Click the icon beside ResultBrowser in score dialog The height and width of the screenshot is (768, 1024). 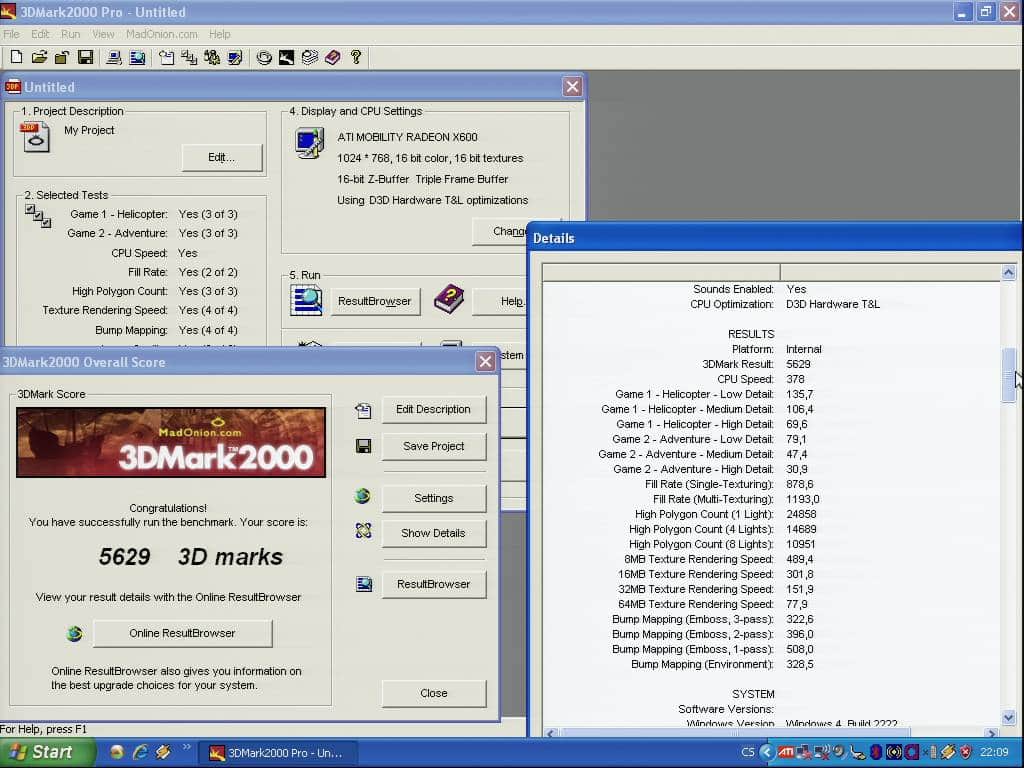(x=364, y=584)
